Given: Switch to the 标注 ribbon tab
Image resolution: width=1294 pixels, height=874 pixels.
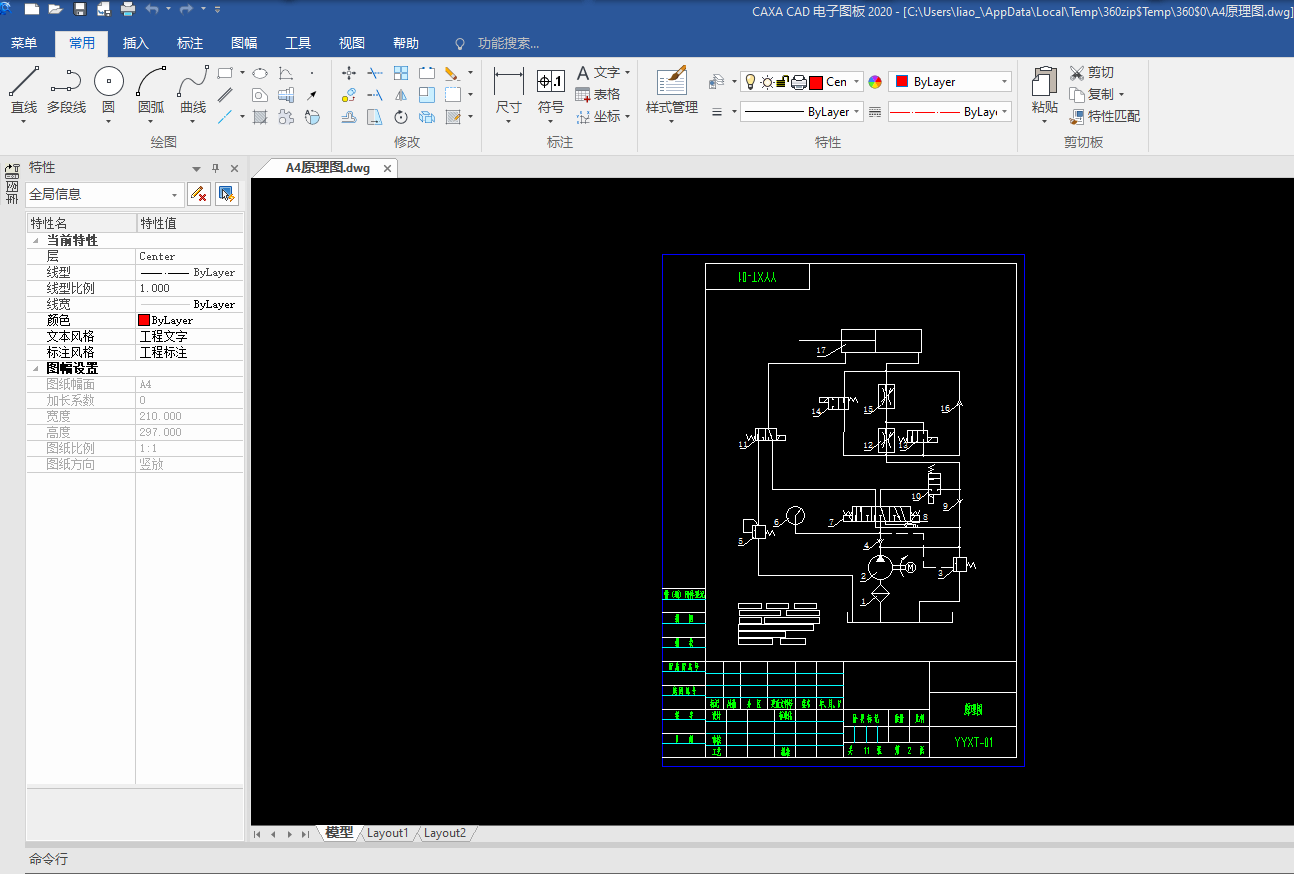Looking at the screenshot, I should pyautogui.click(x=189, y=43).
